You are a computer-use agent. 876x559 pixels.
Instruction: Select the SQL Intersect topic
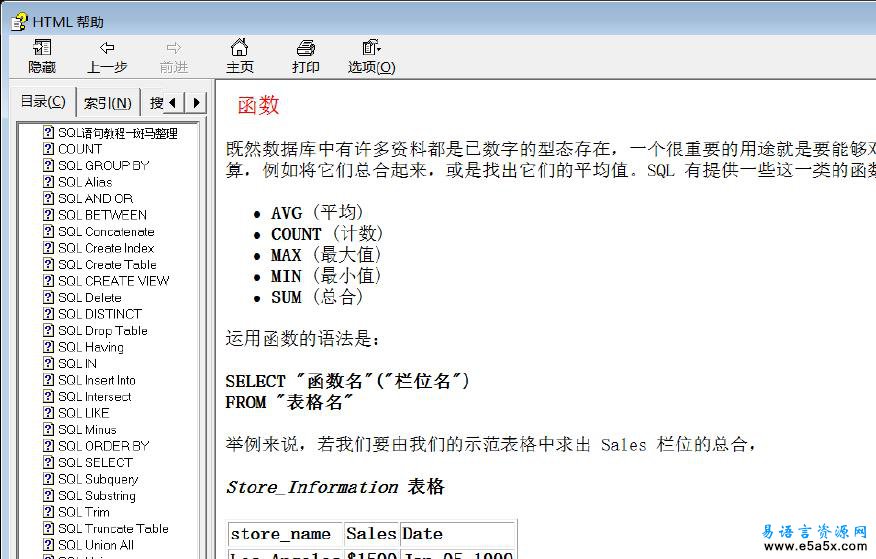(x=95, y=396)
